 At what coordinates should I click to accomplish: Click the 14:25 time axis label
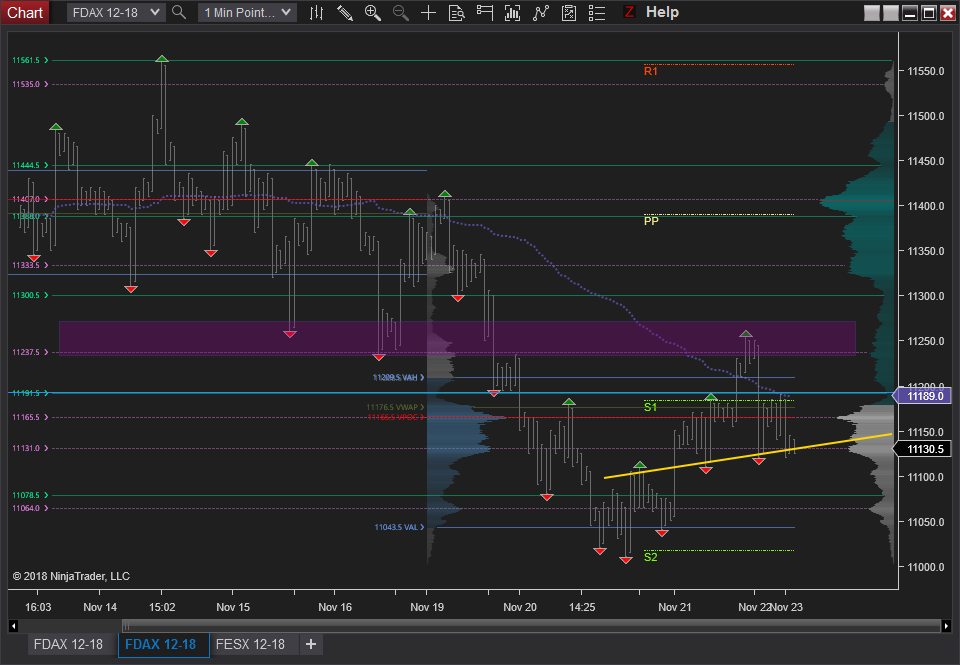[582, 607]
